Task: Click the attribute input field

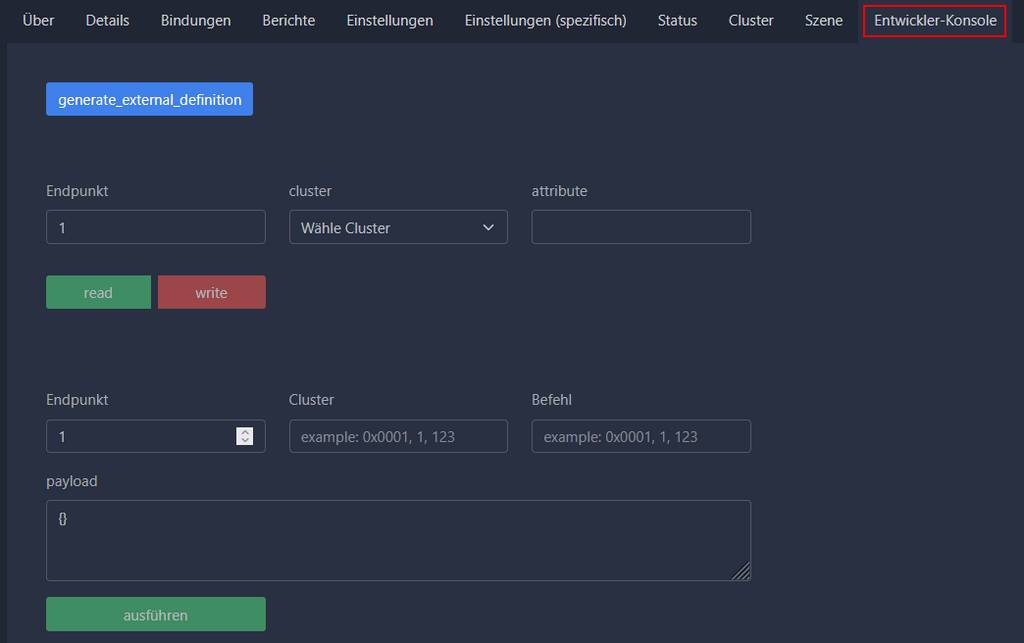Action: 640,227
